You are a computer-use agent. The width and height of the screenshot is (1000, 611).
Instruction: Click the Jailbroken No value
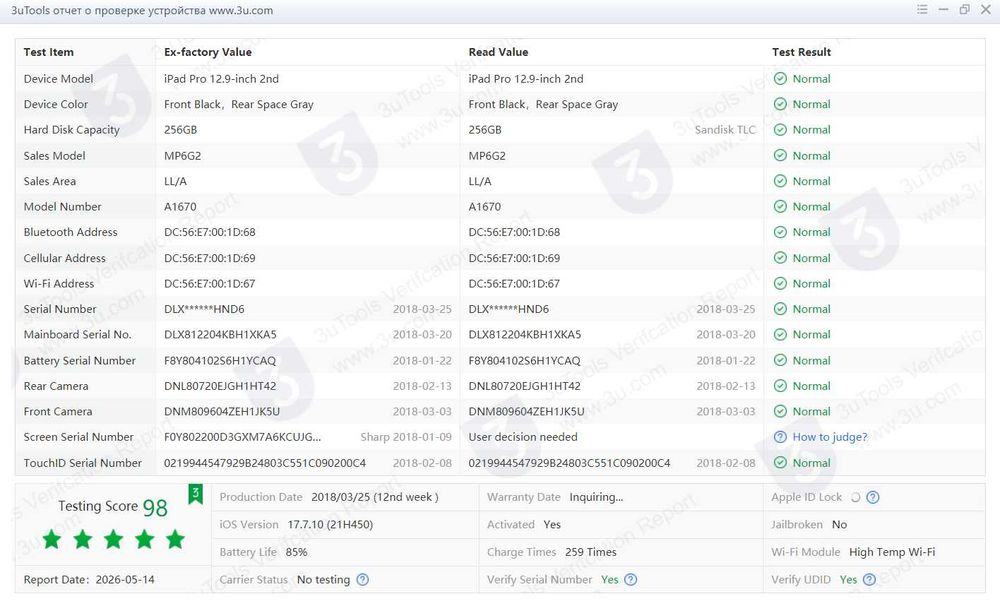tap(839, 524)
